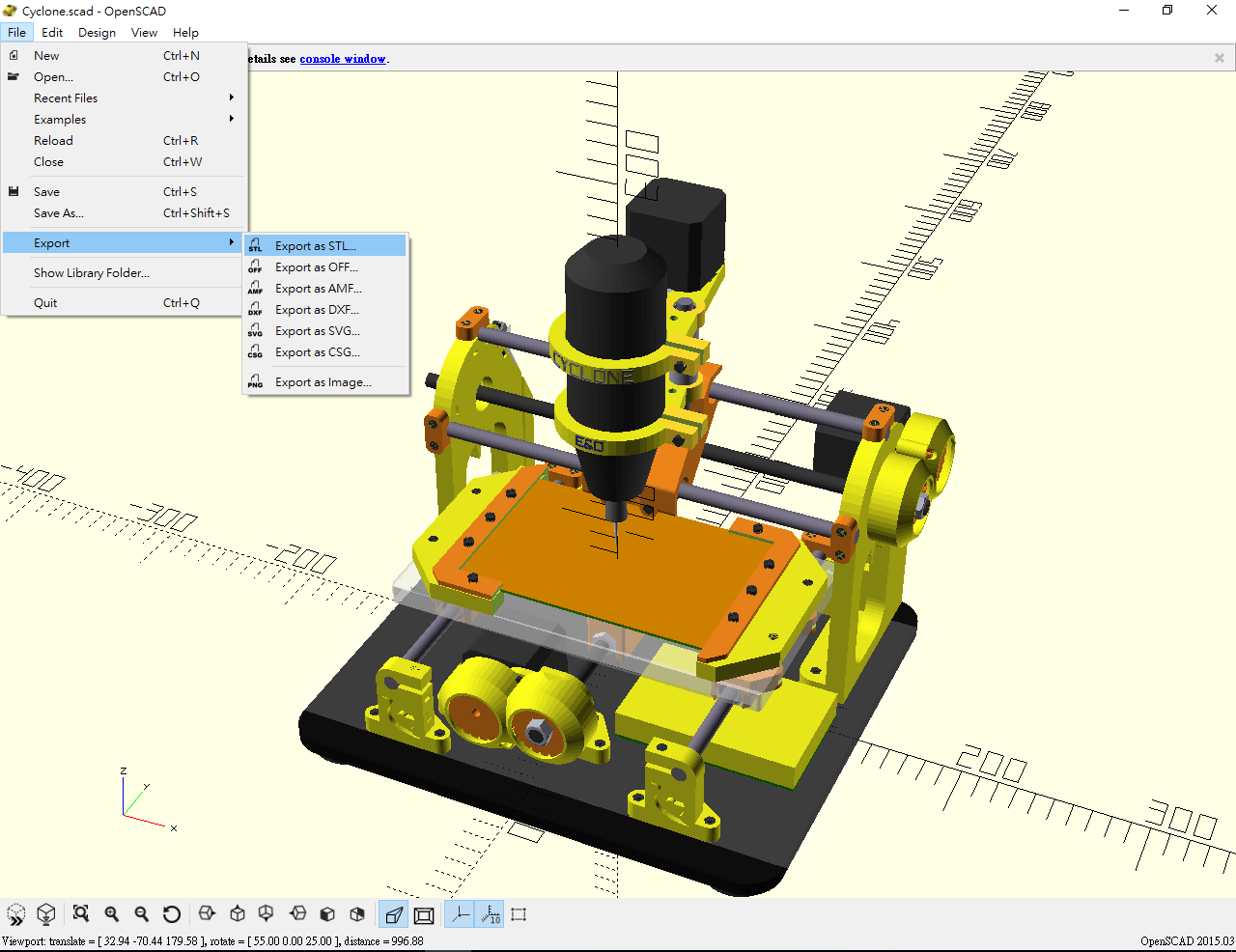Click the SVG icon in Export submenu
This screenshot has width=1236, height=952.
click(255, 330)
